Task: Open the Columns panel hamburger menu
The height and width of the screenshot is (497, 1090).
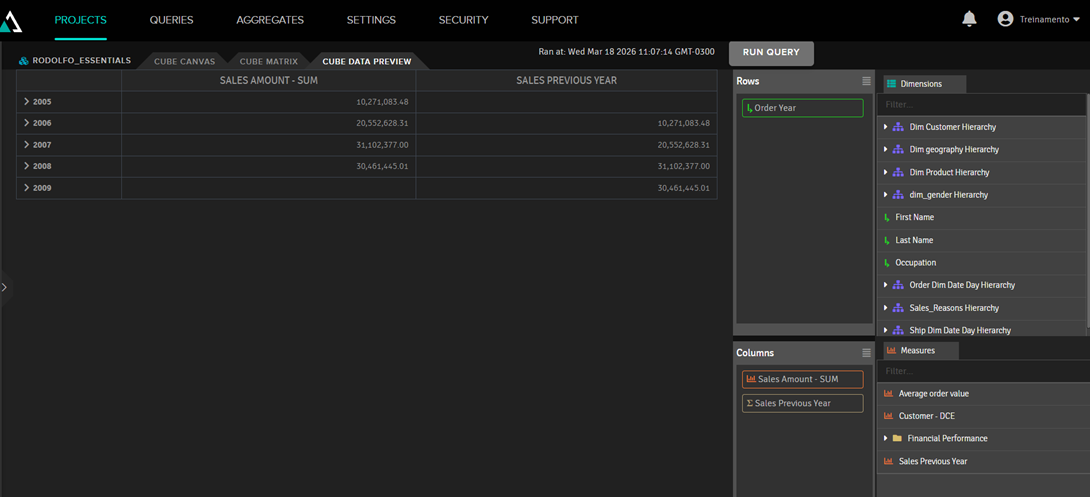Action: click(866, 353)
